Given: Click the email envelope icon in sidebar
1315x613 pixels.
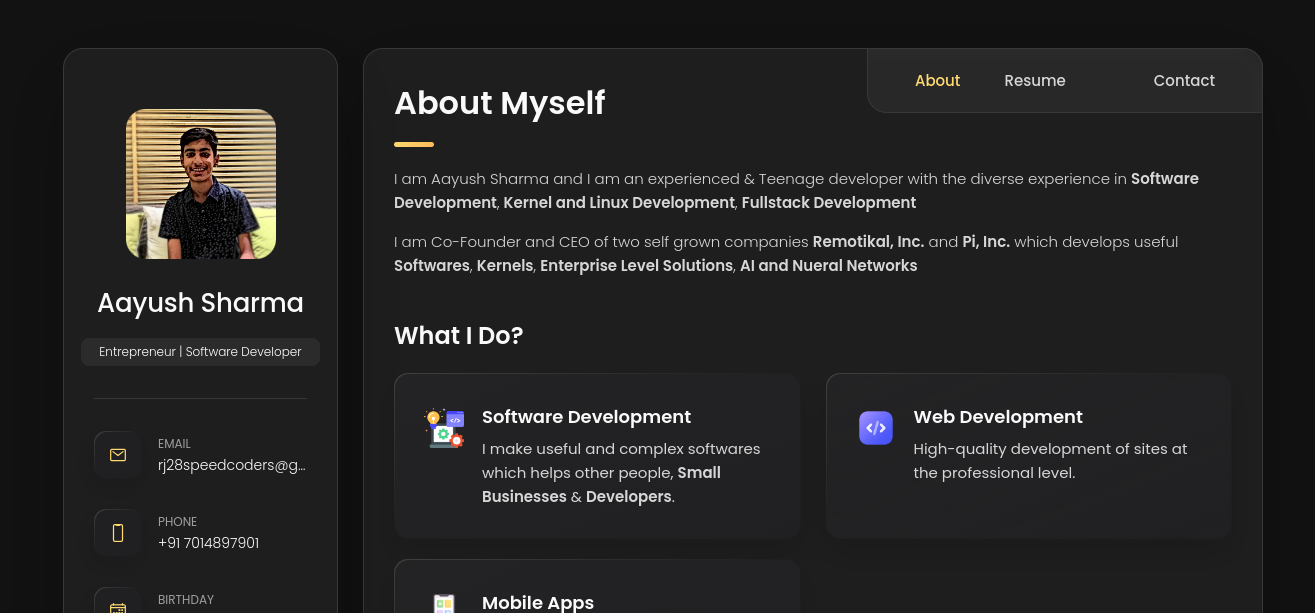Looking at the screenshot, I should 118,454.
